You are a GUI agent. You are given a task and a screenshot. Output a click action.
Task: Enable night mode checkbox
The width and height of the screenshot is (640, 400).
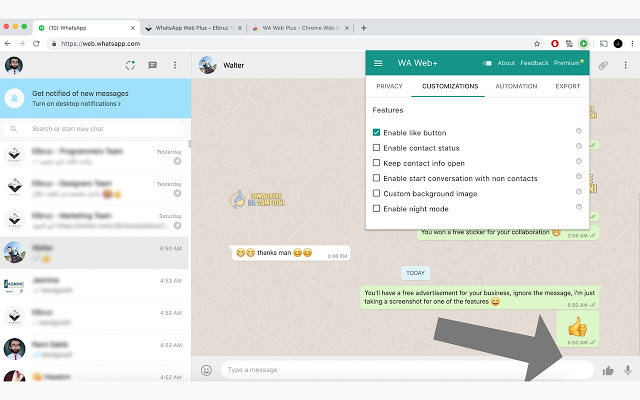point(377,208)
